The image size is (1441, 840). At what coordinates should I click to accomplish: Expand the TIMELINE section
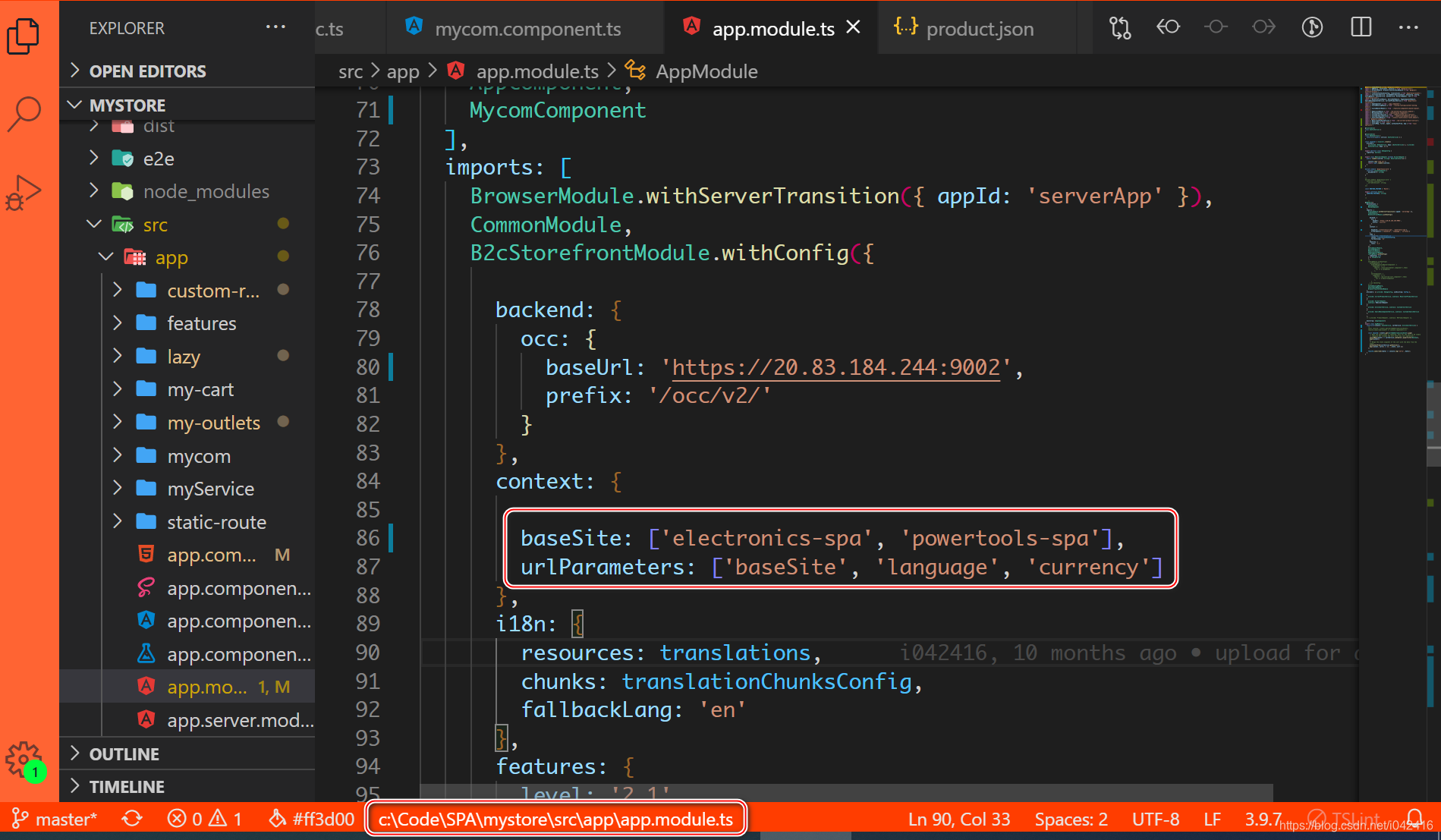tap(187, 787)
